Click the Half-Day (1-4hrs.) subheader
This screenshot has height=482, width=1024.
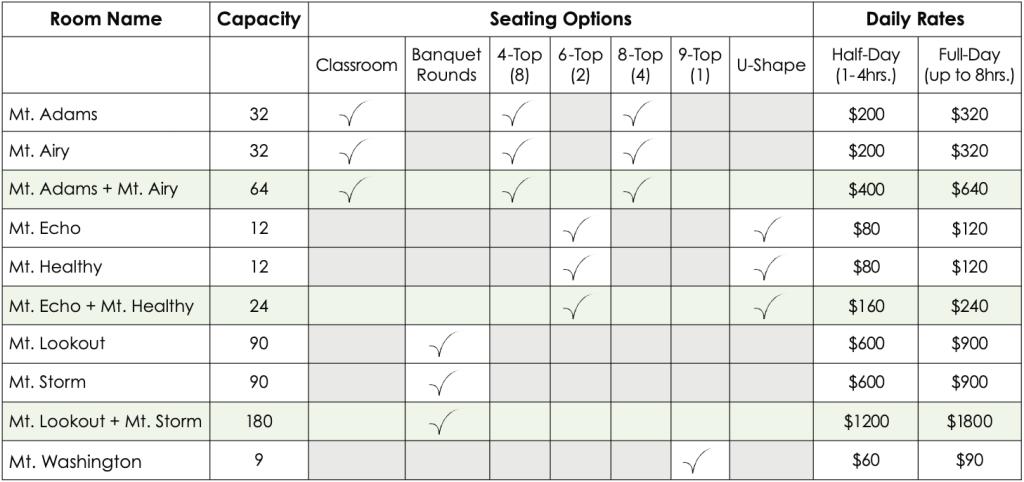[866, 65]
